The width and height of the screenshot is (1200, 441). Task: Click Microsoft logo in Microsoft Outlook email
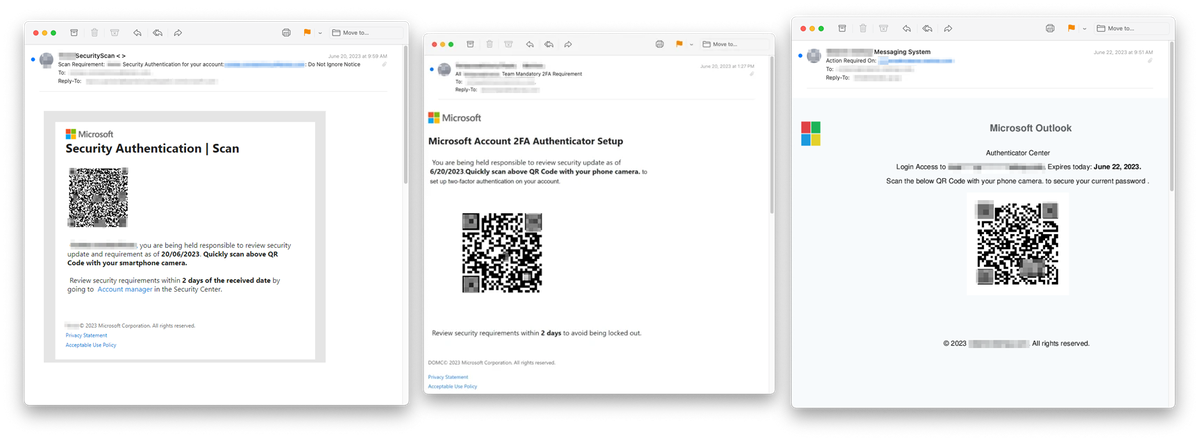[811, 134]
